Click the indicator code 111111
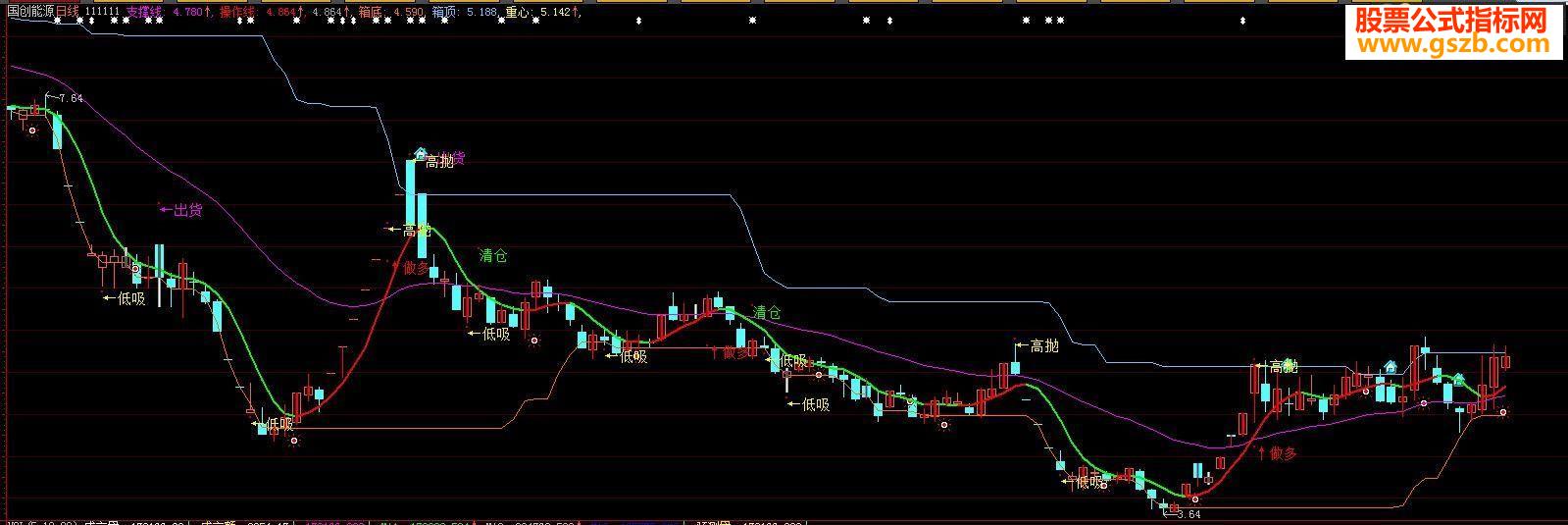The width and height of the screenshot is (1568, 525). pyautogui.click(x=103, y=11)
